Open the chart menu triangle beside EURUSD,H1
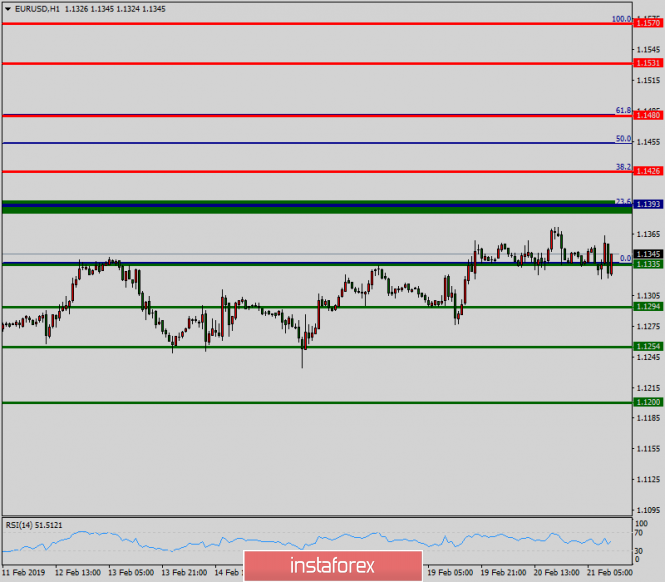Image resolution: width=665 pixels, height=582 pixels. pos(8,9)
